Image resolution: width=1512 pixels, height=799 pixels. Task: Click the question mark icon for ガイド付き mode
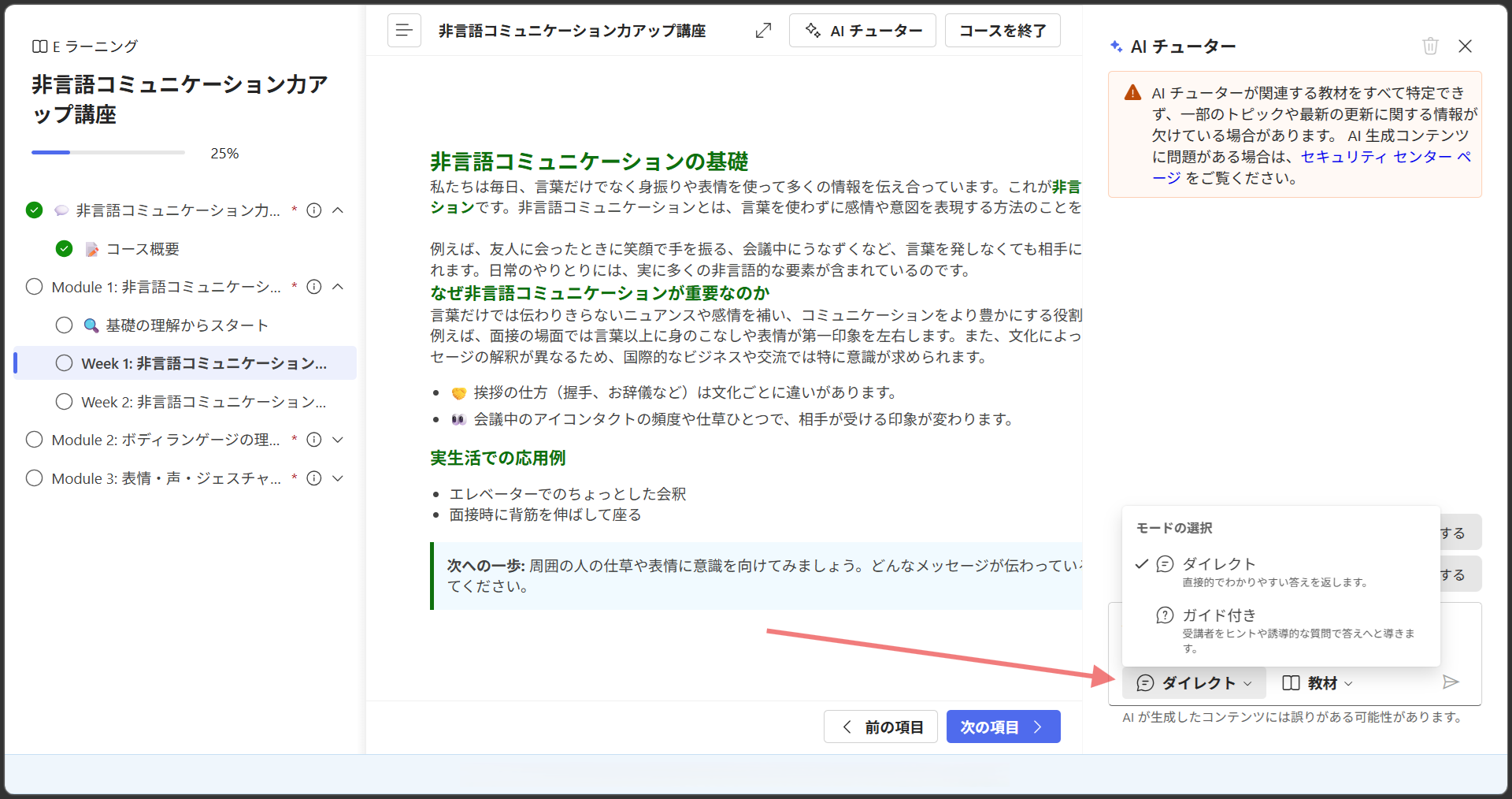coord(1165,615)
